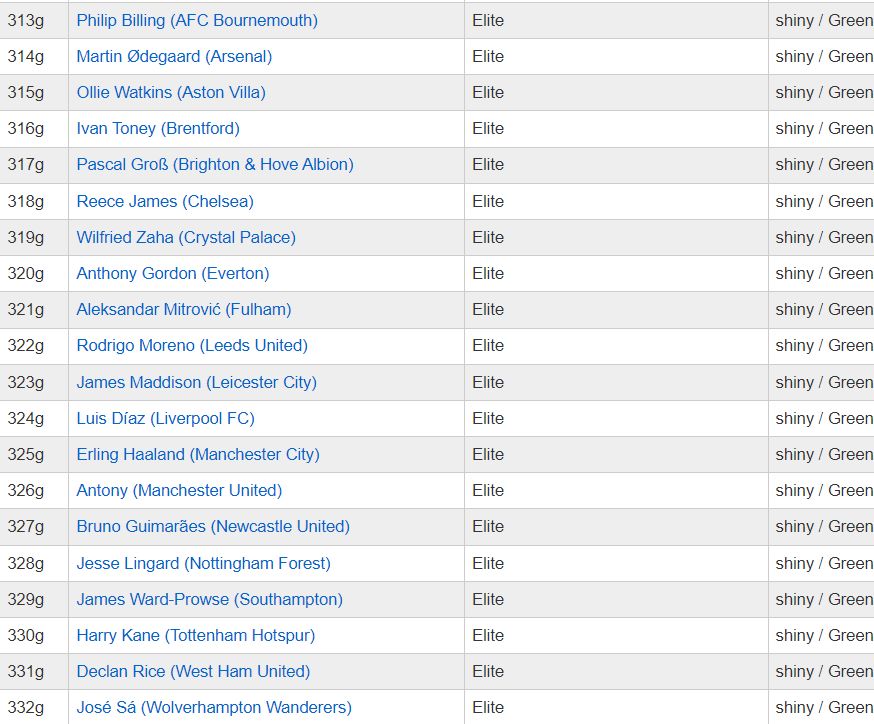
Task: Open the Harry Kane (Tottenham Hotspur) link
Action: (196, 636)
